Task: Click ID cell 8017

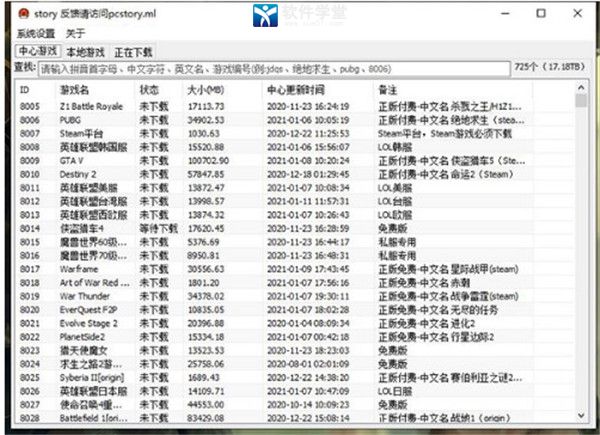Action: click(30, 269)
